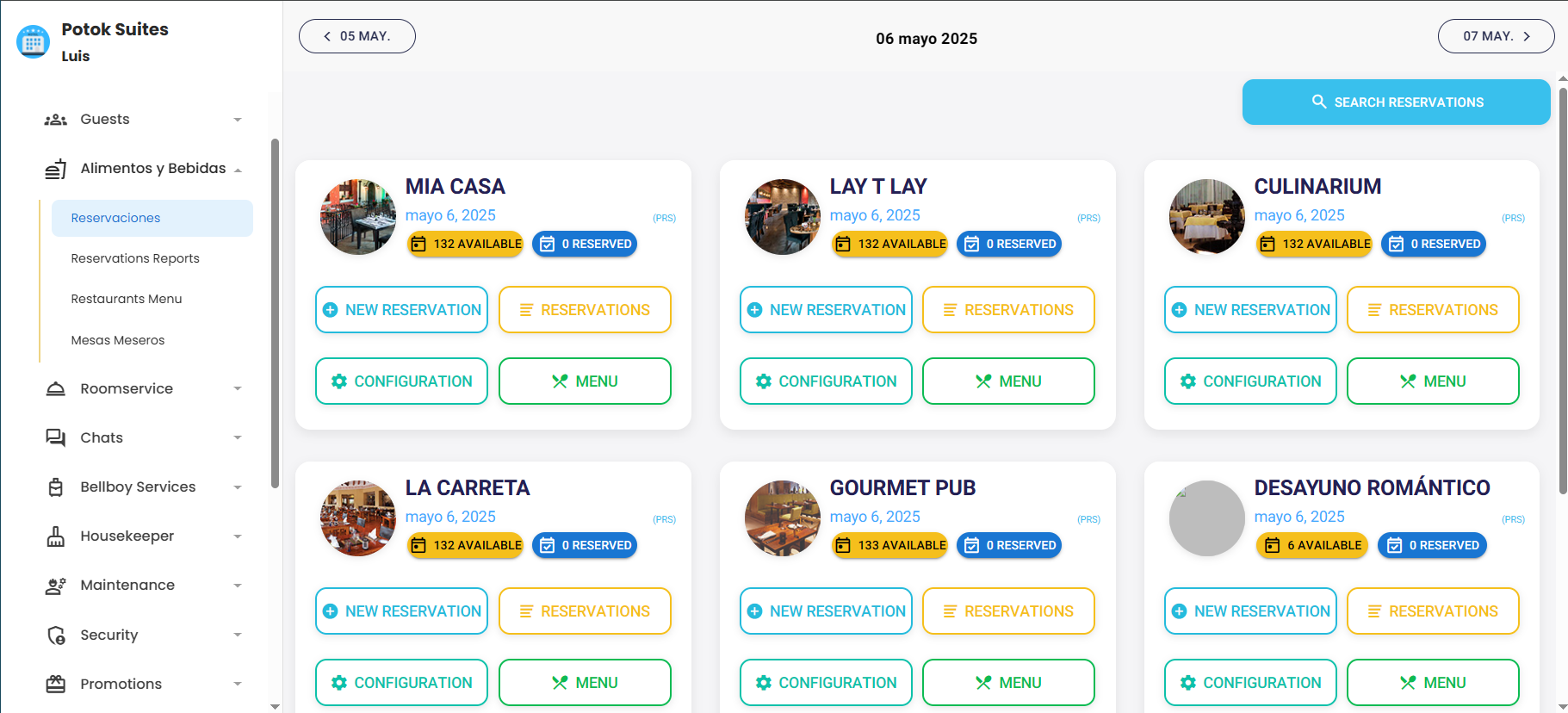Expand the Chats dropdown arrow
The height and width of the screenshot is (713, 1568).
(x=238, y=438)
